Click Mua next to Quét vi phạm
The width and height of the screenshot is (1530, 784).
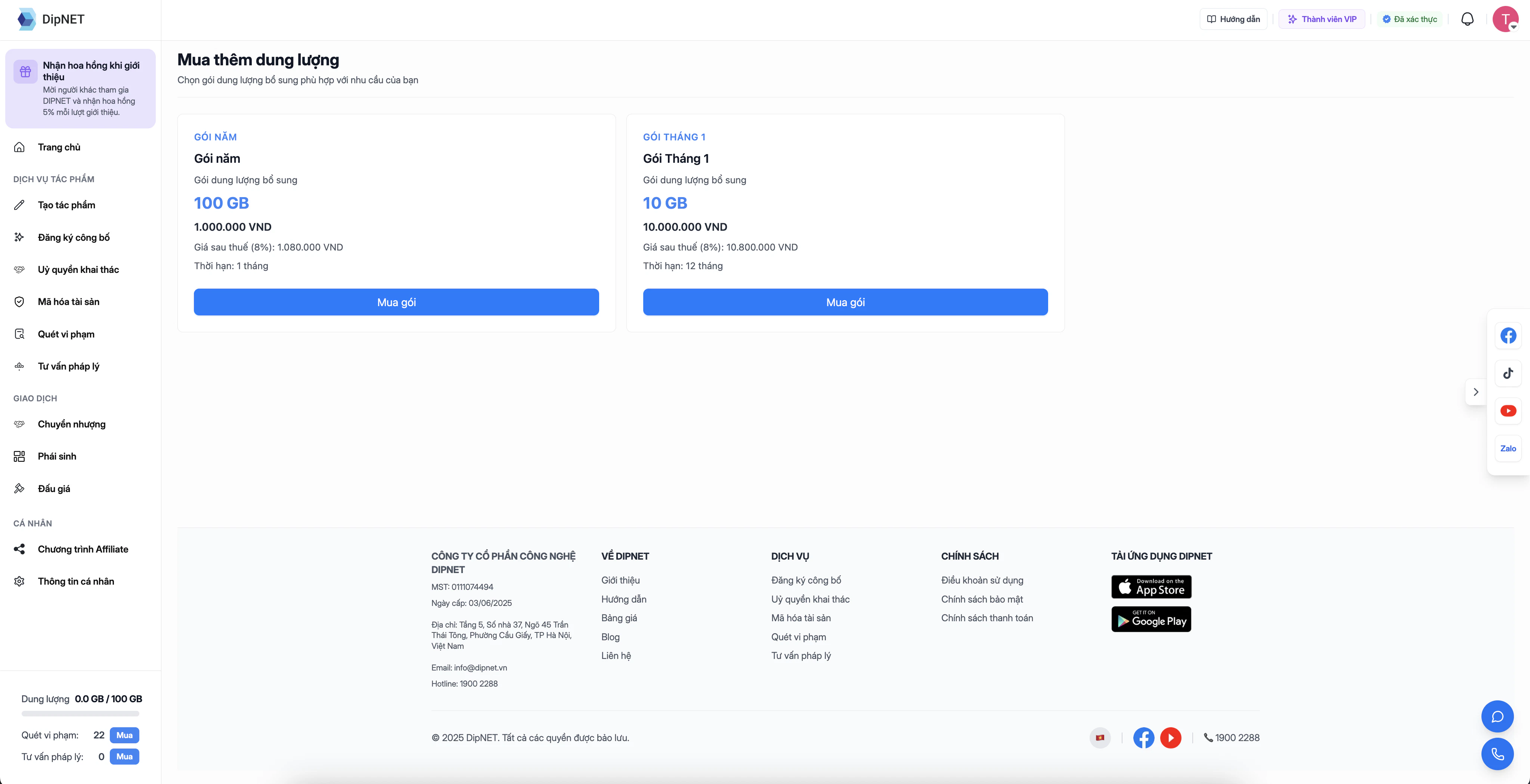[x=124, y=735]
